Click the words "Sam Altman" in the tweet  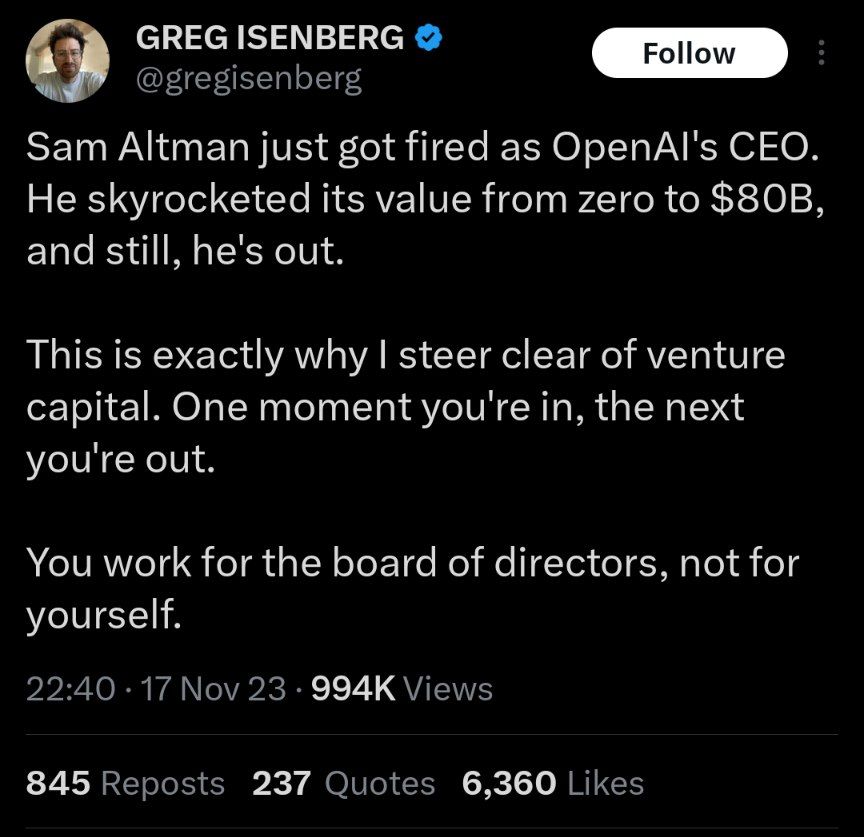tap(138, 148)
